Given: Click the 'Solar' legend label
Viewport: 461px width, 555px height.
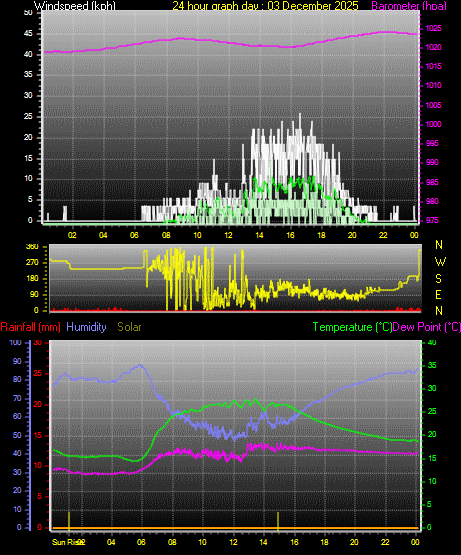Looking at the screenshot, I should 129,327.
